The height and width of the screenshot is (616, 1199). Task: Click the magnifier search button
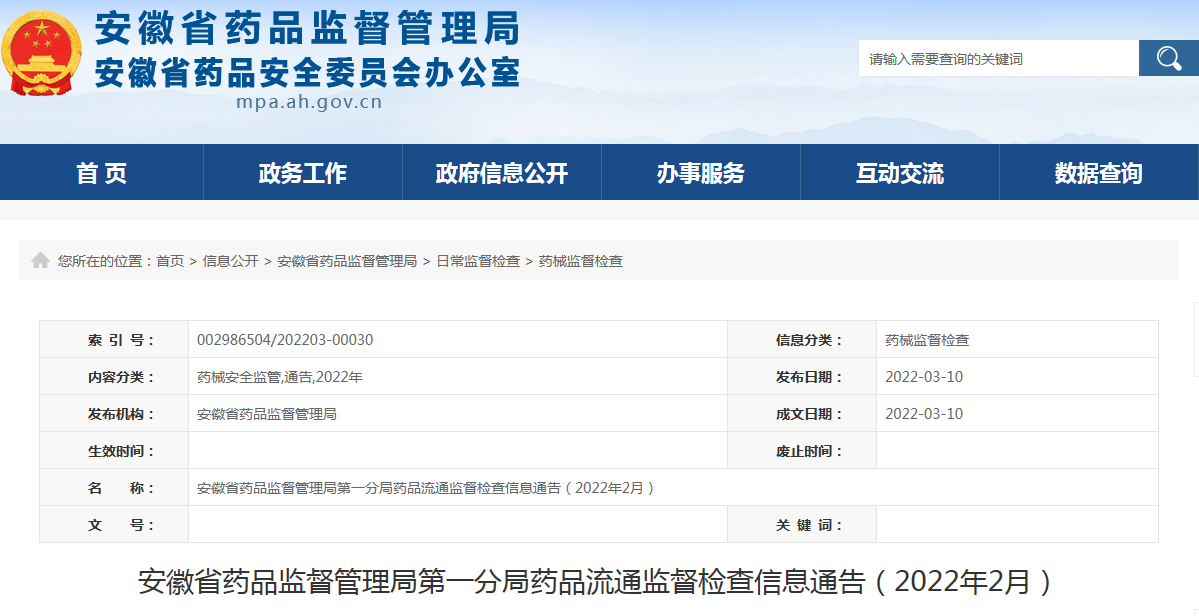(x=1168, y=58)
